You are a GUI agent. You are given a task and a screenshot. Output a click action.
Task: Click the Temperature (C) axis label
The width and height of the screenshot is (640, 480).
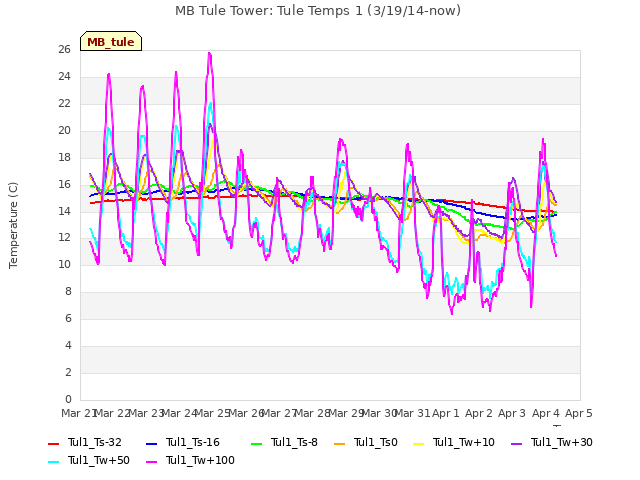(13, 225)
